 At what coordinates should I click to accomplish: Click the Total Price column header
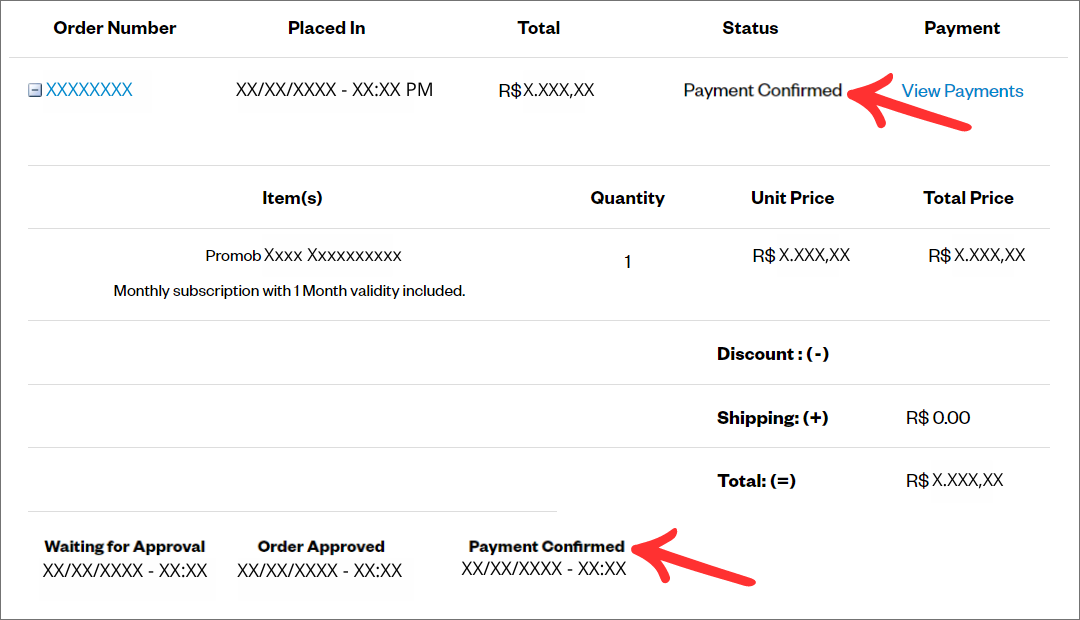[968, 198]
